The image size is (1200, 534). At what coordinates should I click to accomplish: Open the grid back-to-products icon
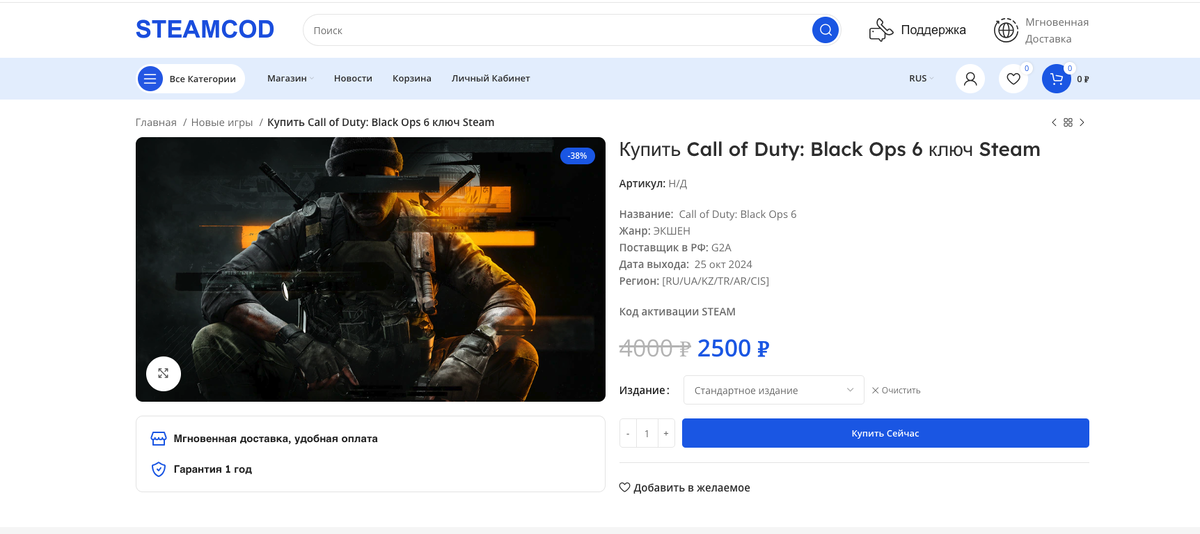click(1068, 122)
